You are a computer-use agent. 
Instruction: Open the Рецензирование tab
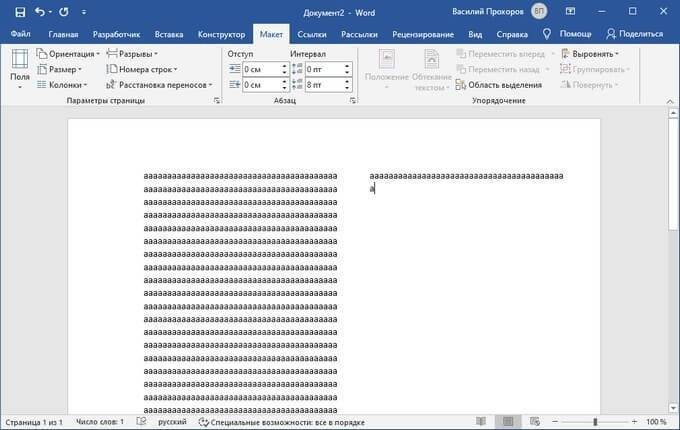point(423,34)
